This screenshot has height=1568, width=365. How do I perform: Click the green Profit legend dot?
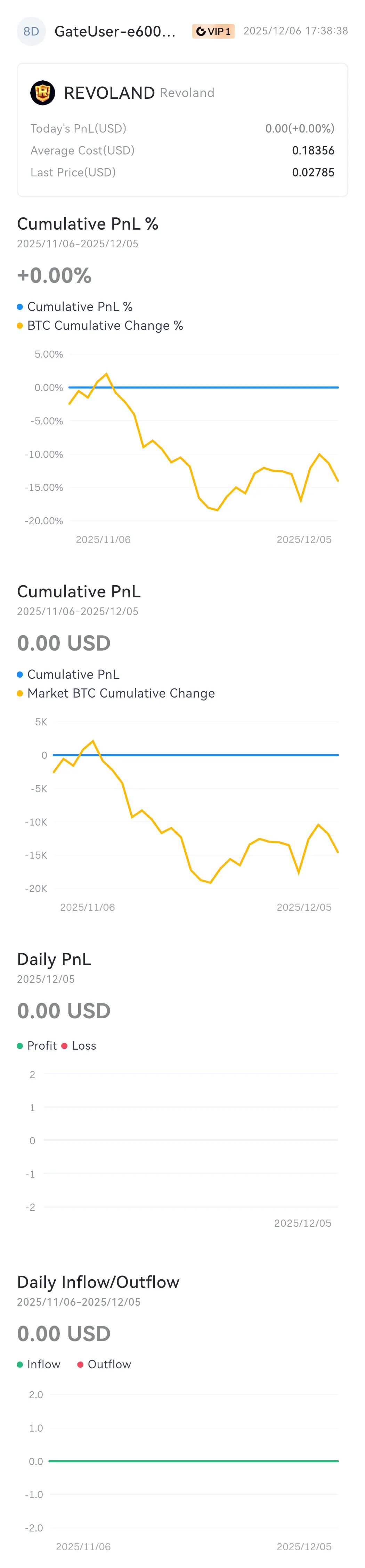point(20,1046)
